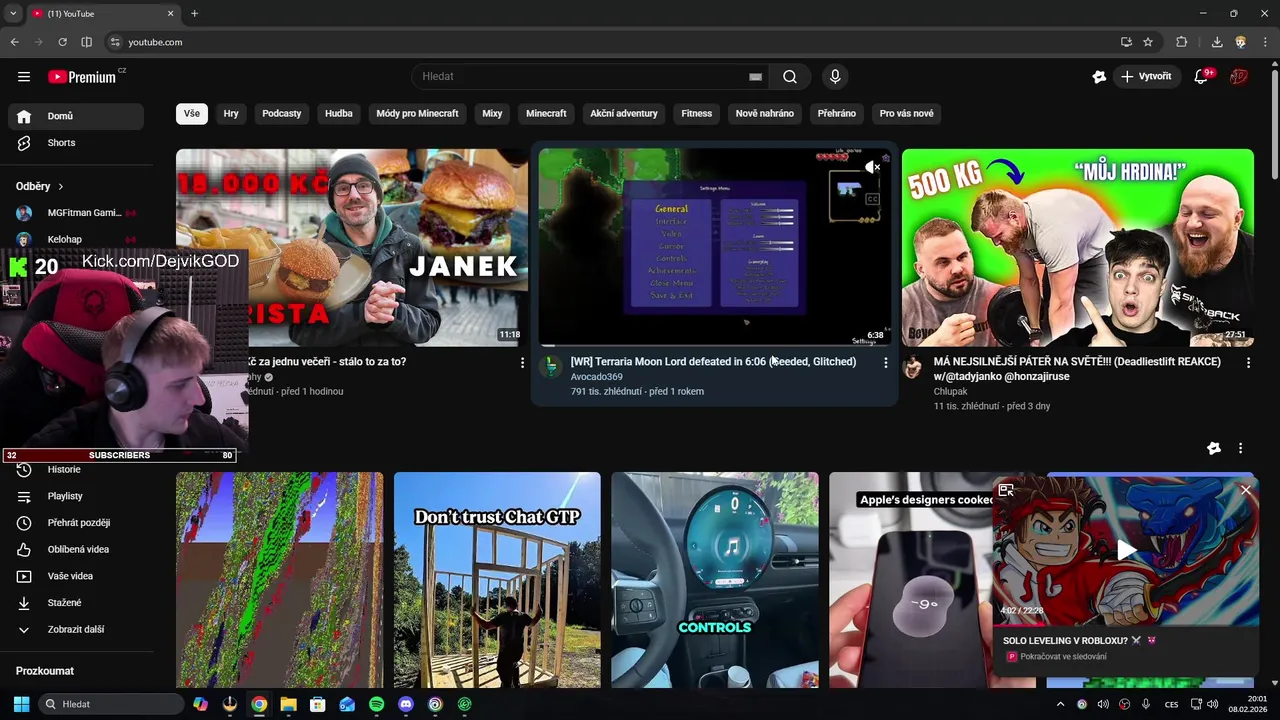The image size is (1280, 720).
Task: Open the YouTube account avatar menu
Action: click(1239, 77)
